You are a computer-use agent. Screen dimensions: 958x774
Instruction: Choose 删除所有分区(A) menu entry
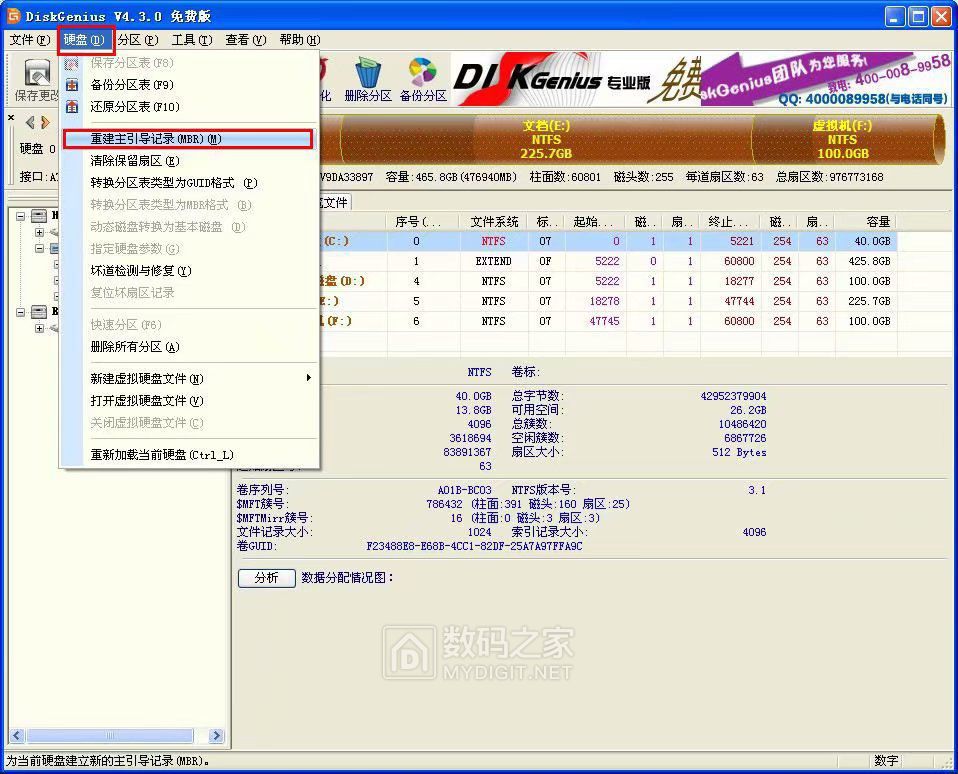[189, 347]
